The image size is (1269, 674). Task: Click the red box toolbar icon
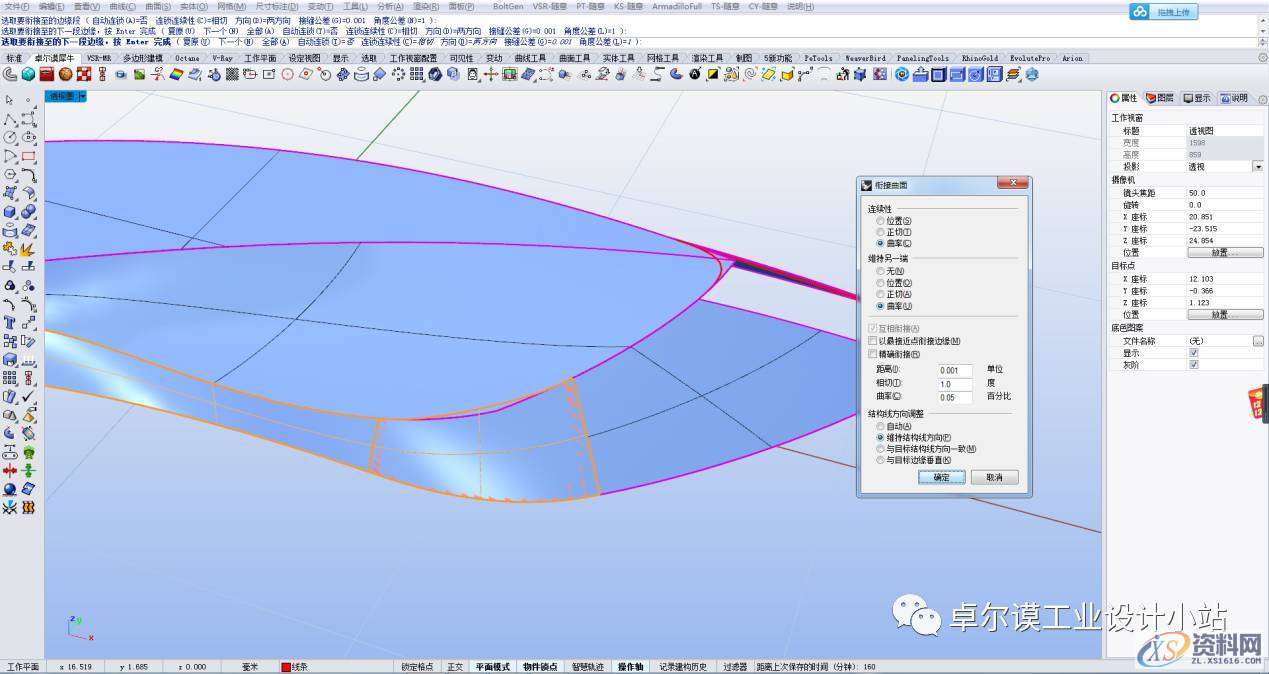[46, 74]
